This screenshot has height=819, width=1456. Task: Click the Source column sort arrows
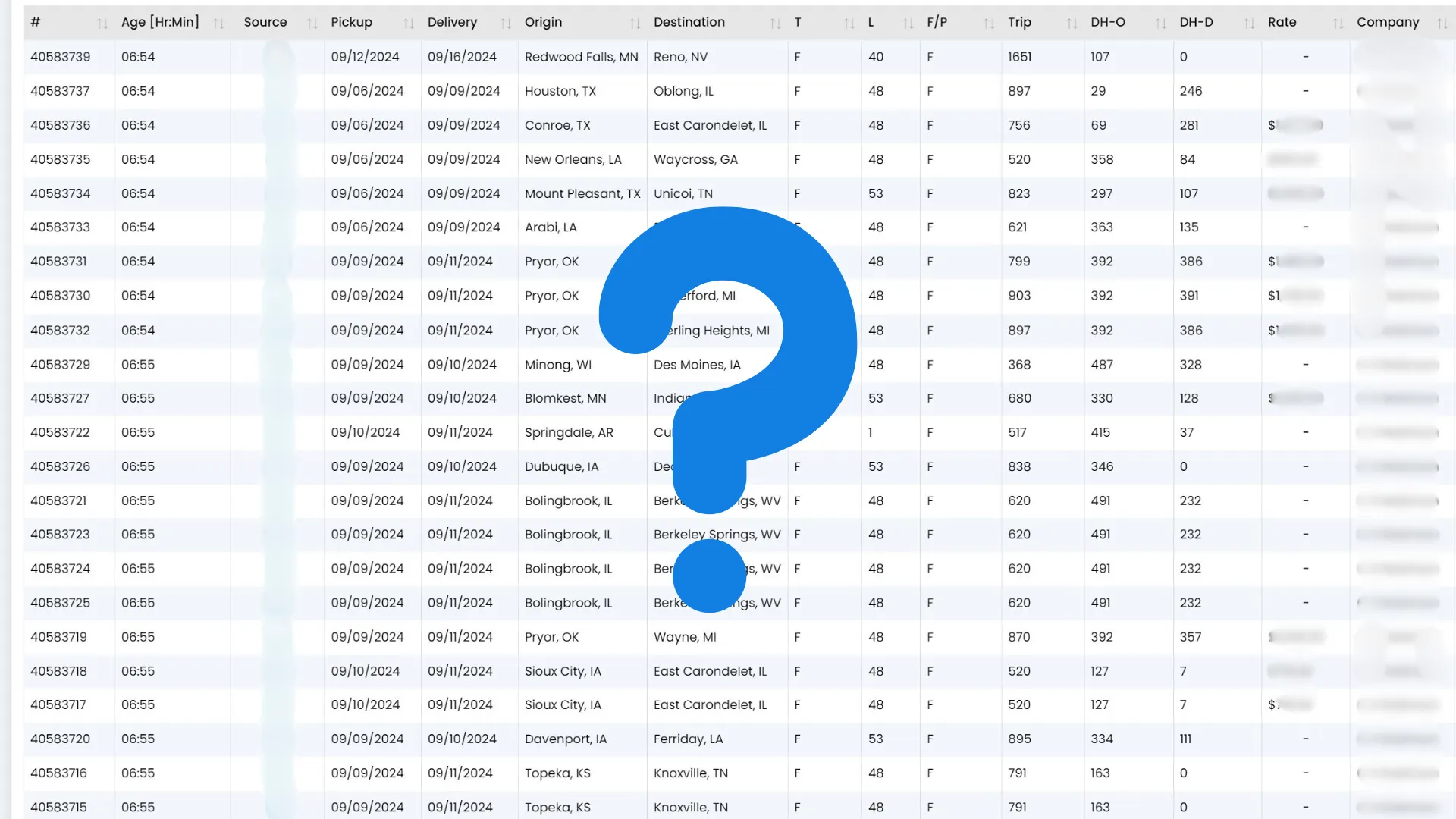coord(312,24)
